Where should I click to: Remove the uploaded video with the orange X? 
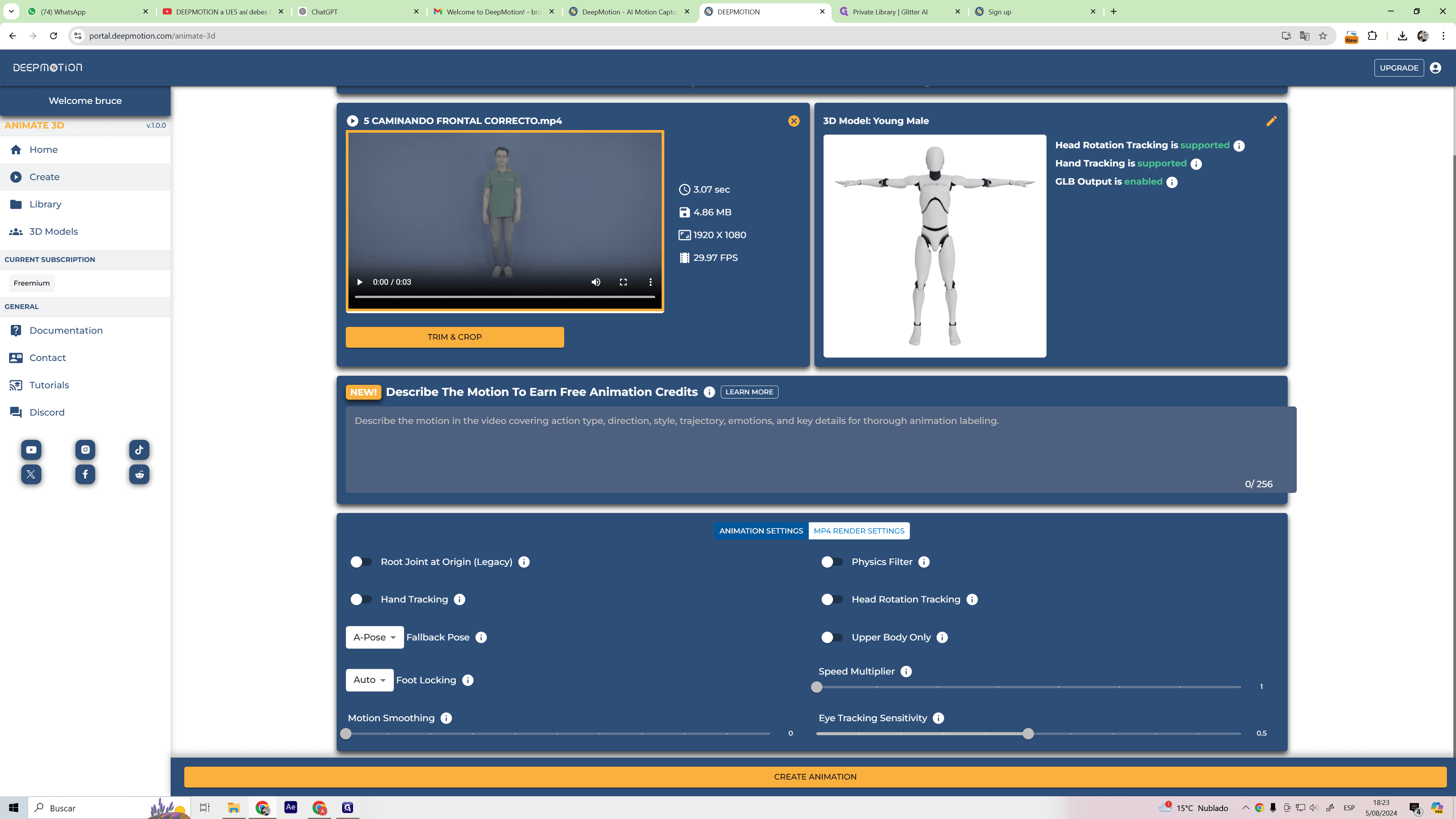[x=794, y=121]
